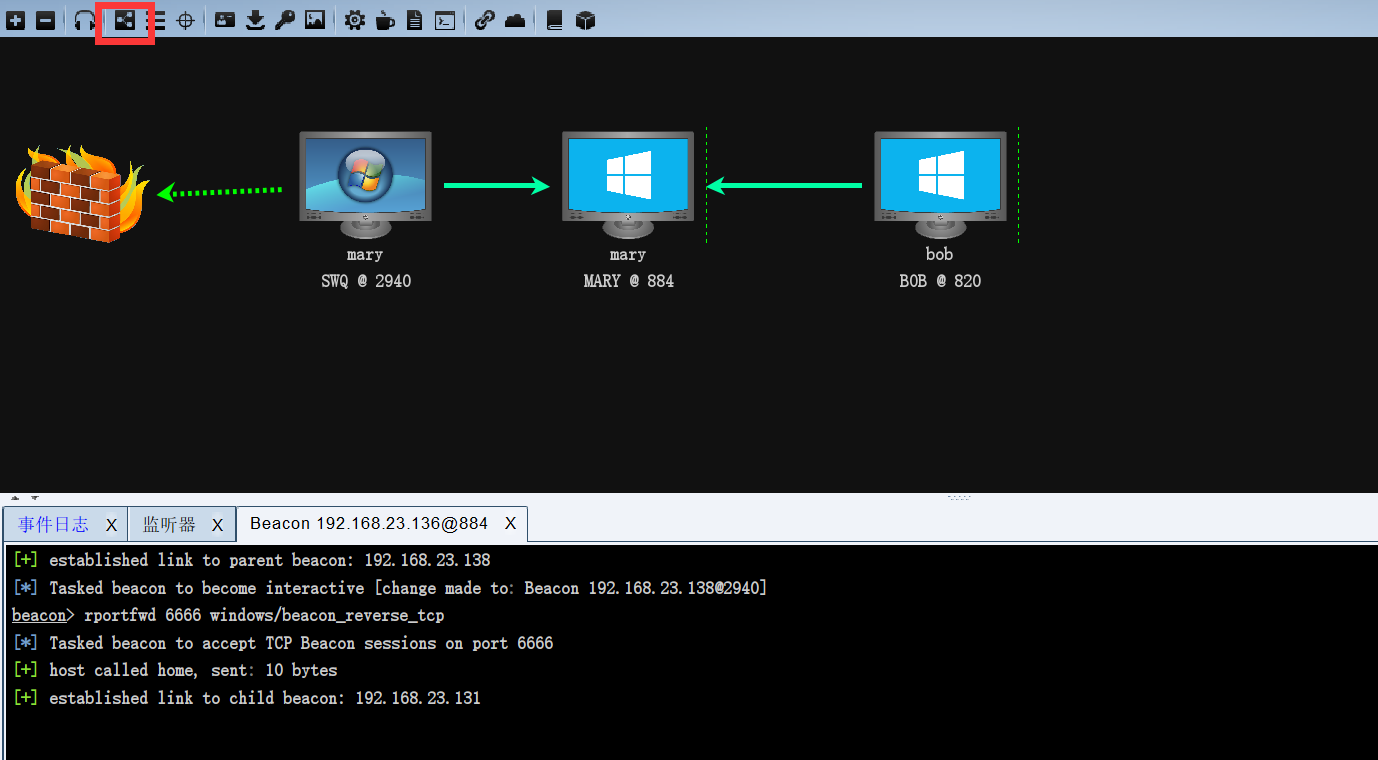Screen dimensions: 1378x760
Task: Select Beacon 192.168.23.136@884 tab
Action: point(369,524)
